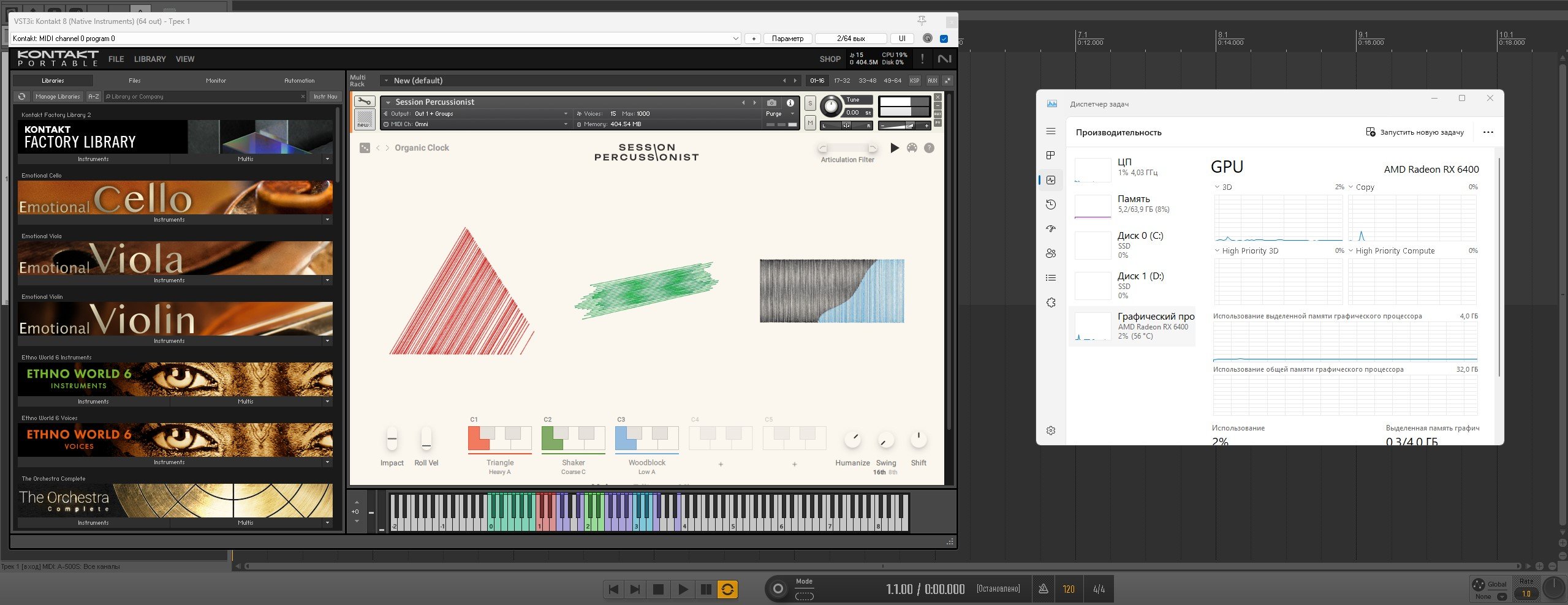Screen dimensions: 1568x605
Task: Adjust the Roll Vel slider
Action: (x=426, y=438)
